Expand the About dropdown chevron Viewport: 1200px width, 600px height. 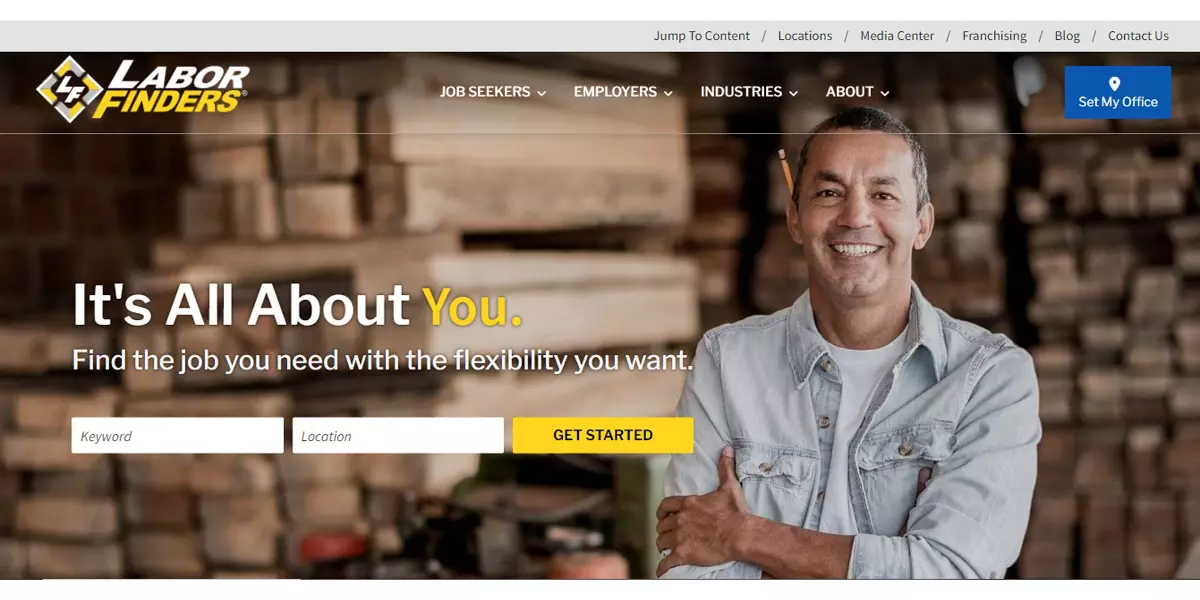(885, 93)
